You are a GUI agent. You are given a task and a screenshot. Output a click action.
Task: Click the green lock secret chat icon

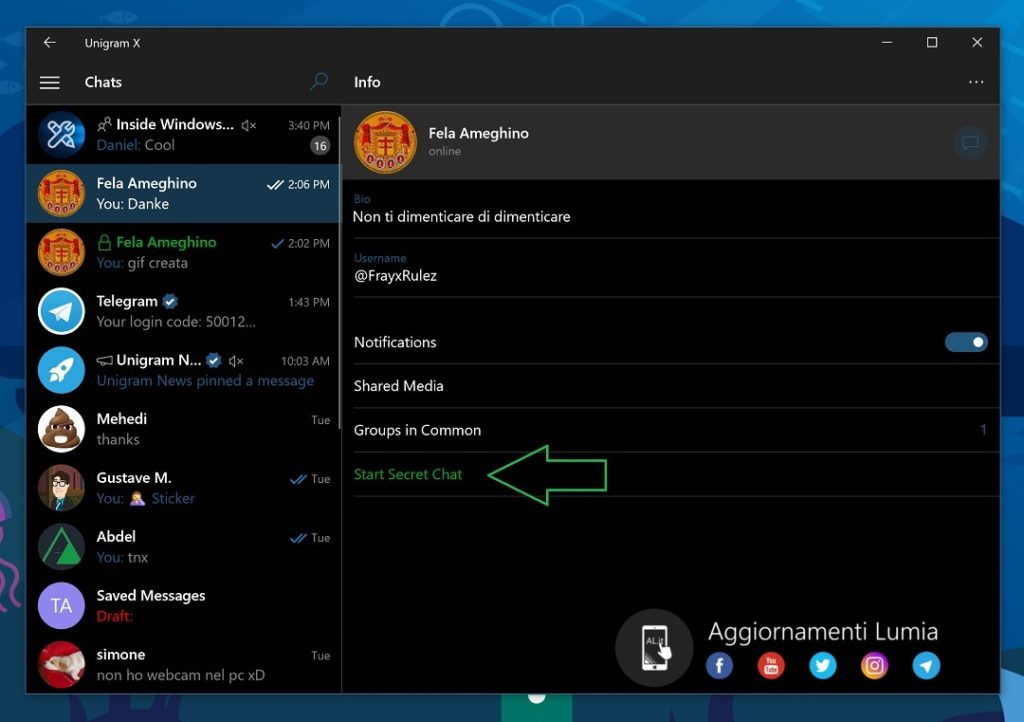[x=104, y=242]
